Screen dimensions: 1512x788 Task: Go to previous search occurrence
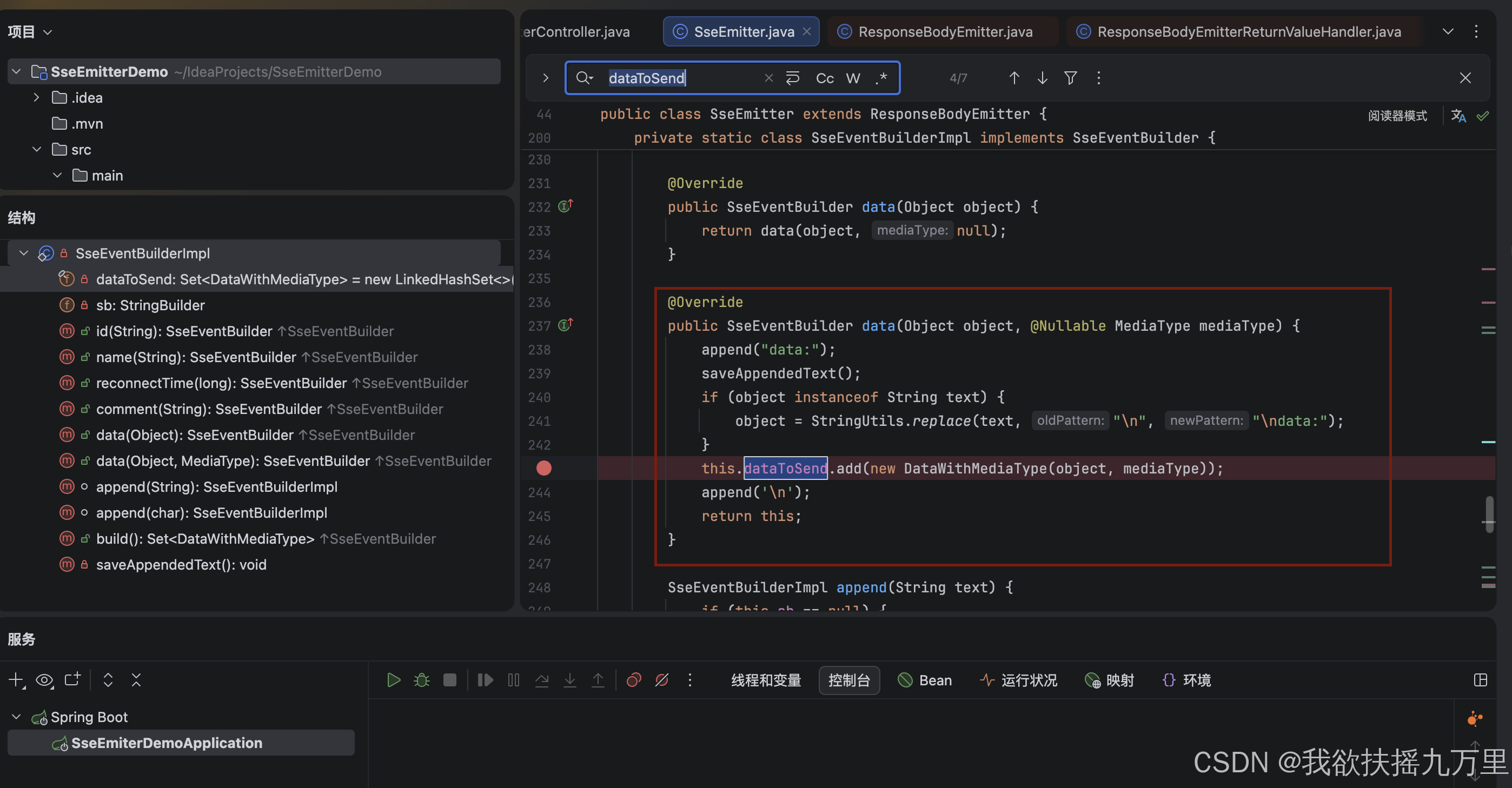(x=1013, y=78)
